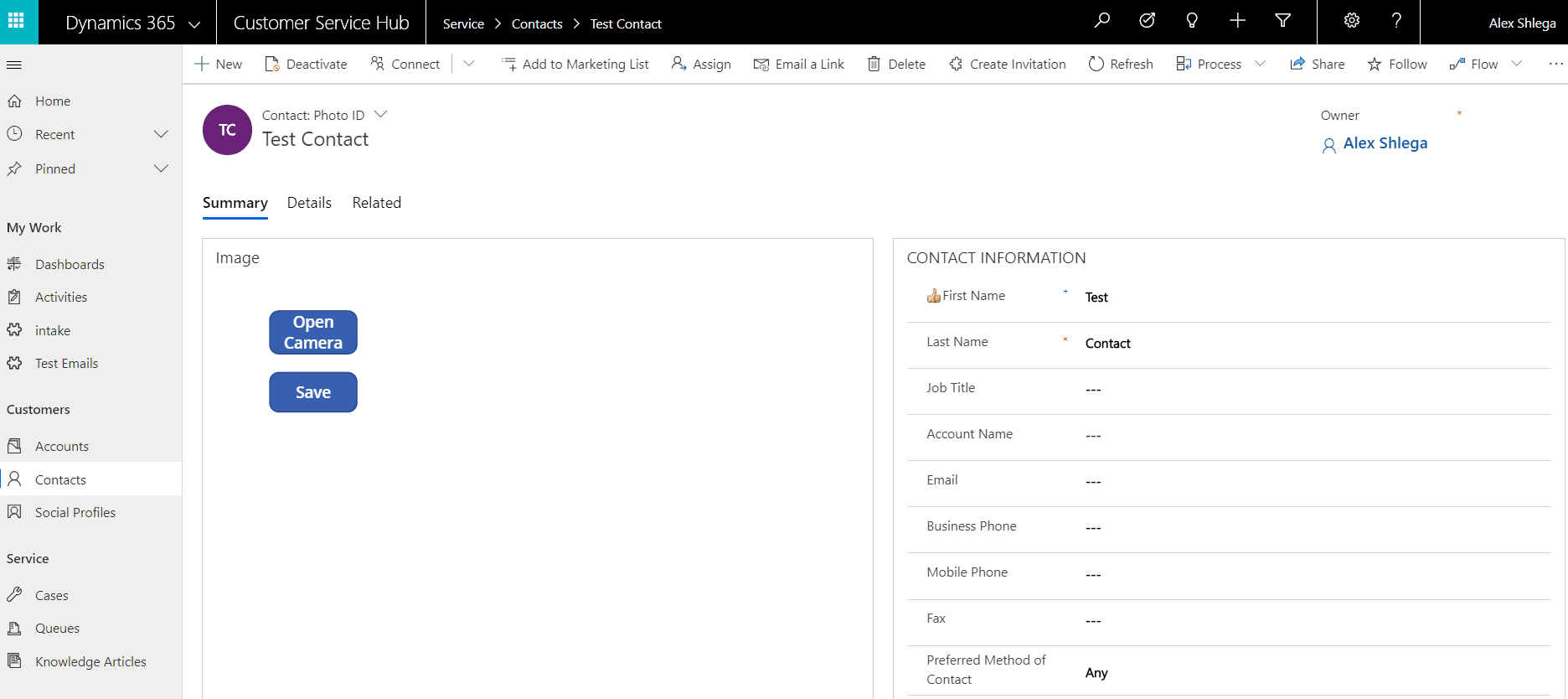Click the quick create plus icon
This screenshot has width=1568, height=699.
coord(1237,21)
